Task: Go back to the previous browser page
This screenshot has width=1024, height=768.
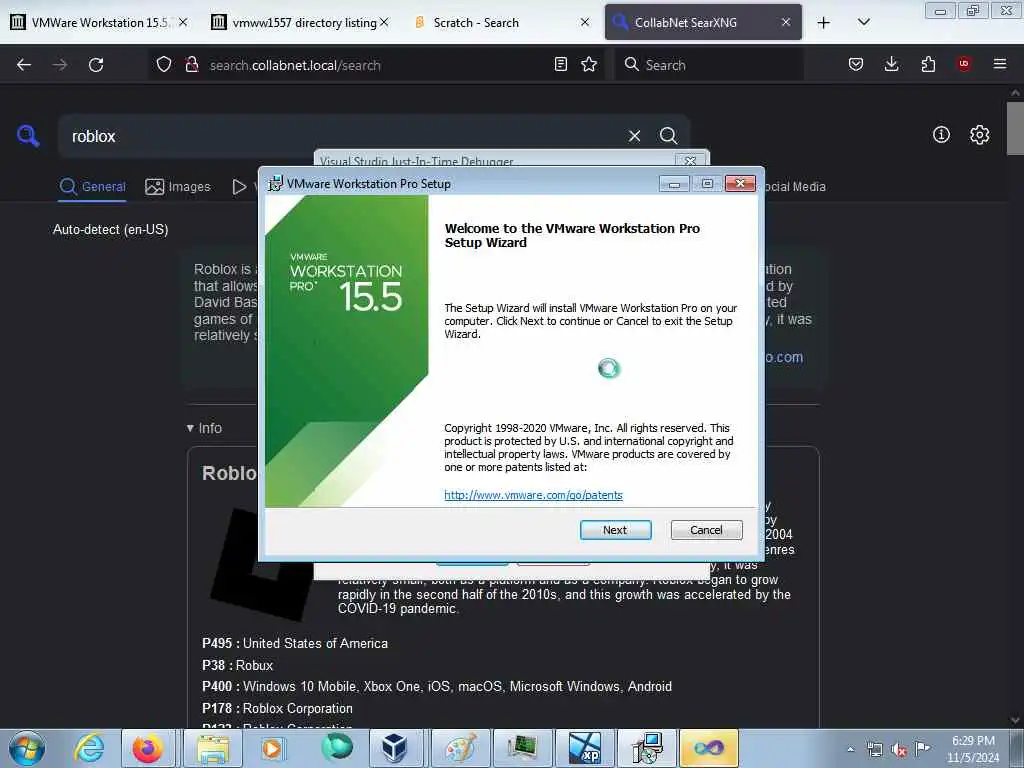Action: tap(24, 65)
